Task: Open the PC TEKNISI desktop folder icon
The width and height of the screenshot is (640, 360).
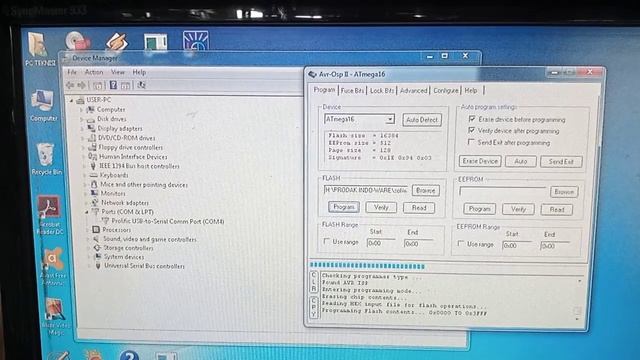Action: [x=38, y=46]
